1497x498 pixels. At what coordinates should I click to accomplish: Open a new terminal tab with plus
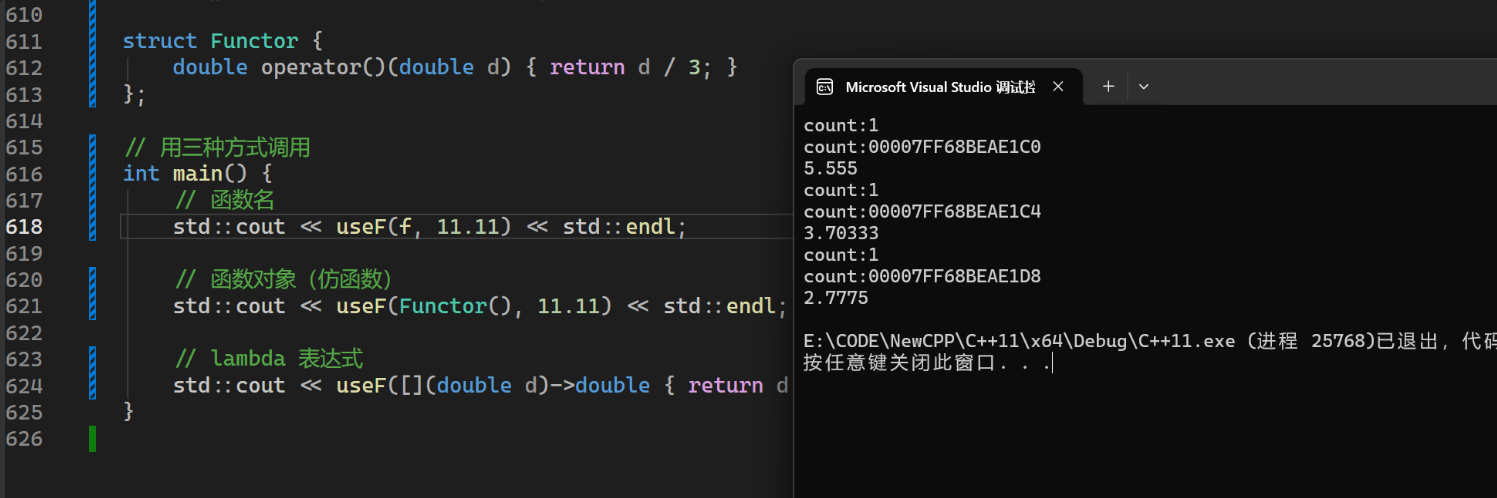1108,87
